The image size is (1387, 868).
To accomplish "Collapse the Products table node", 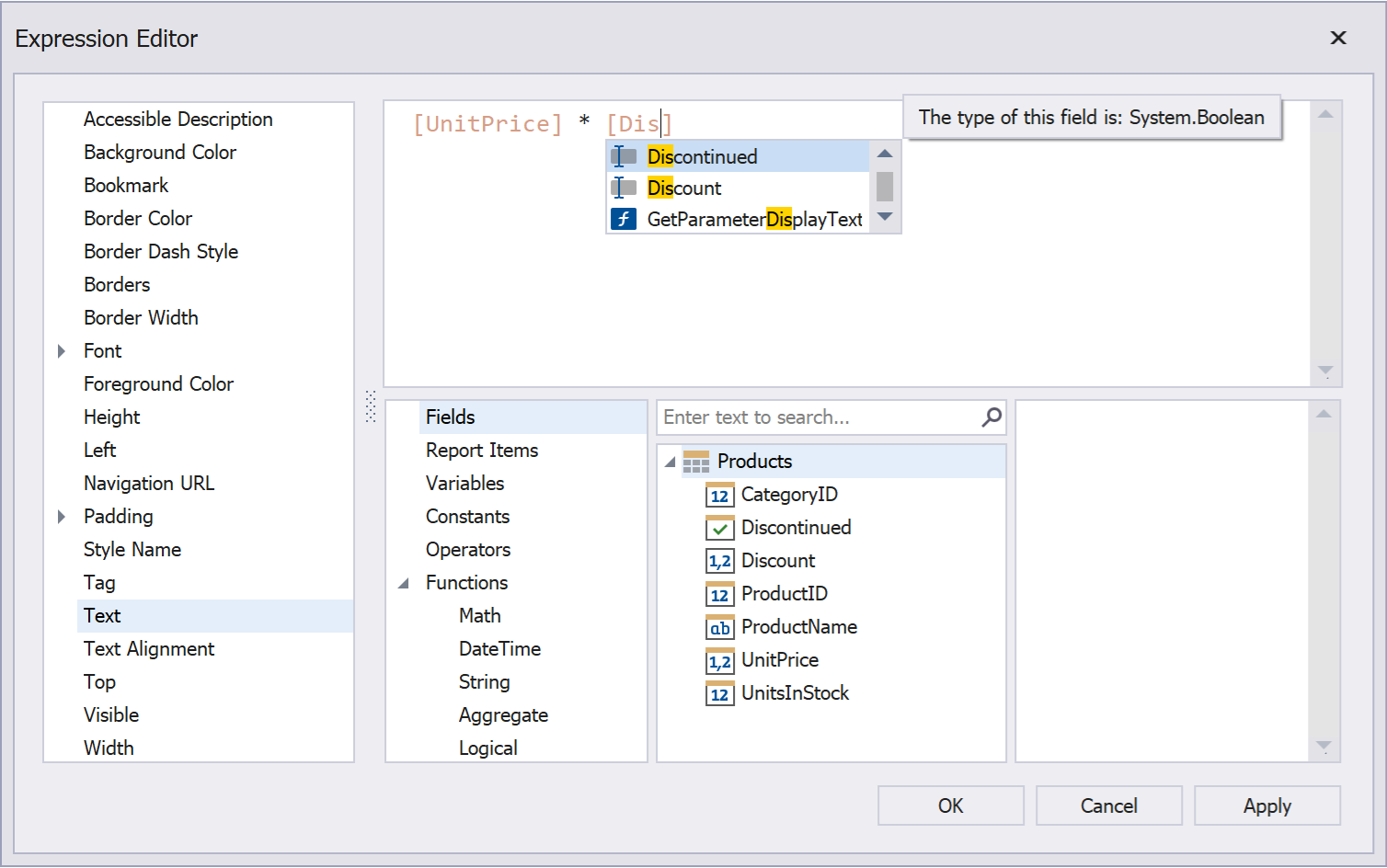I will (x=670, y=462).
